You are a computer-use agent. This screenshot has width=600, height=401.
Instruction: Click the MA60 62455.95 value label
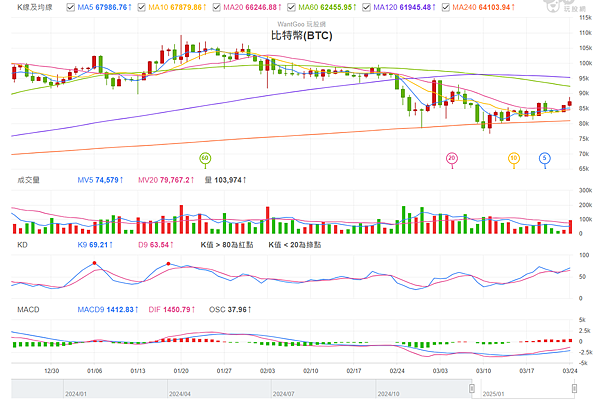[x=327, y=7]
